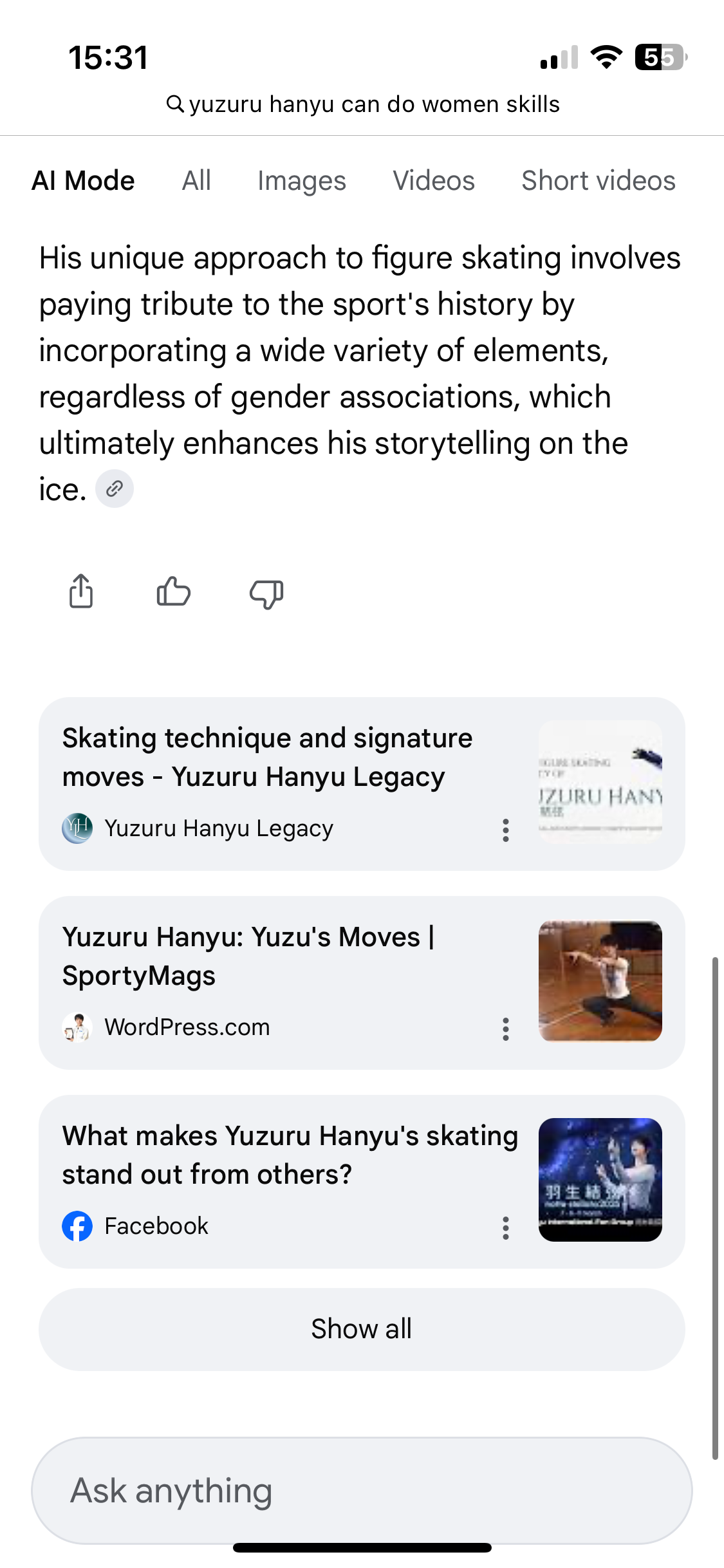724x1568 pixels.
Task: Select the AI Mode tab
Action: tap(84, 181)
